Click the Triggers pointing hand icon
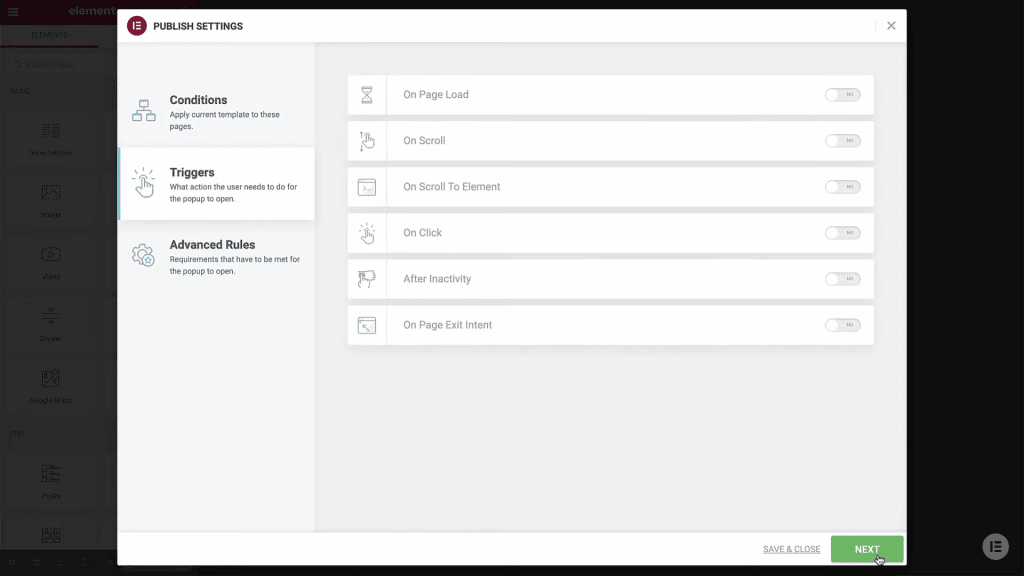 pos(144,182)
